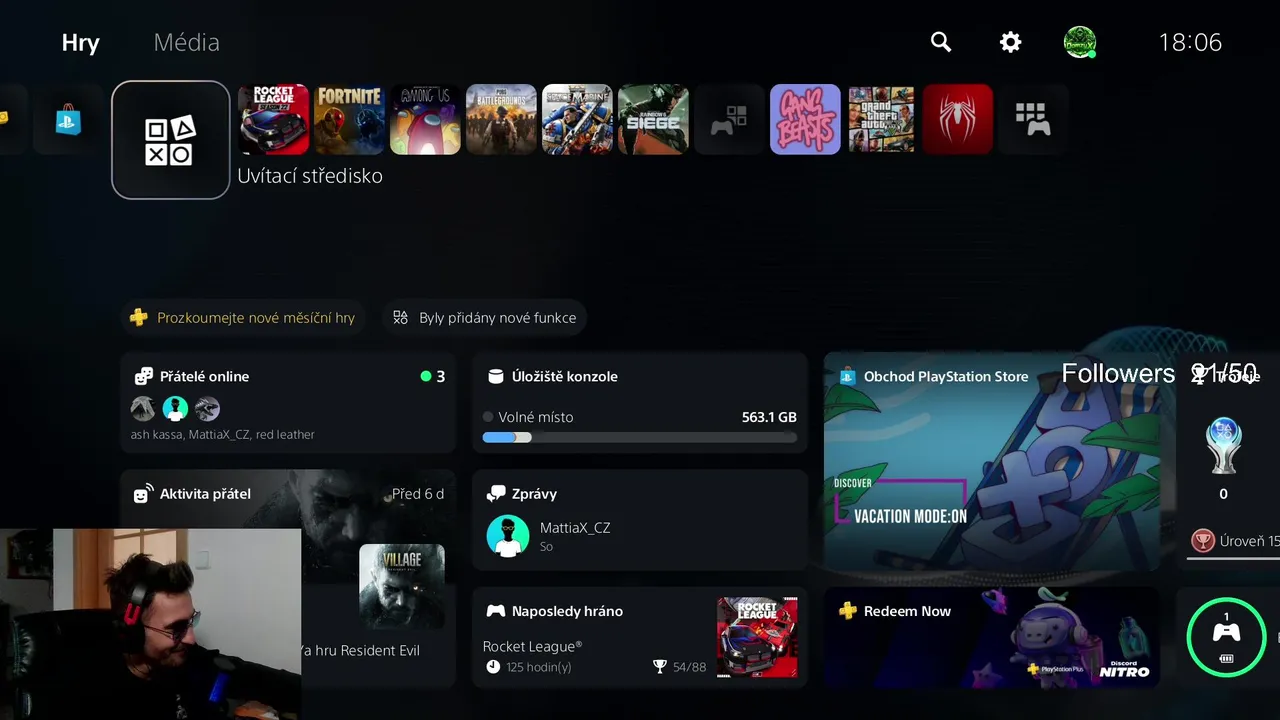Image resolution: width=1280 pixels, height=720 pixels.
Task: Open the settings gear icon
Action: [x=1011, y=42]
